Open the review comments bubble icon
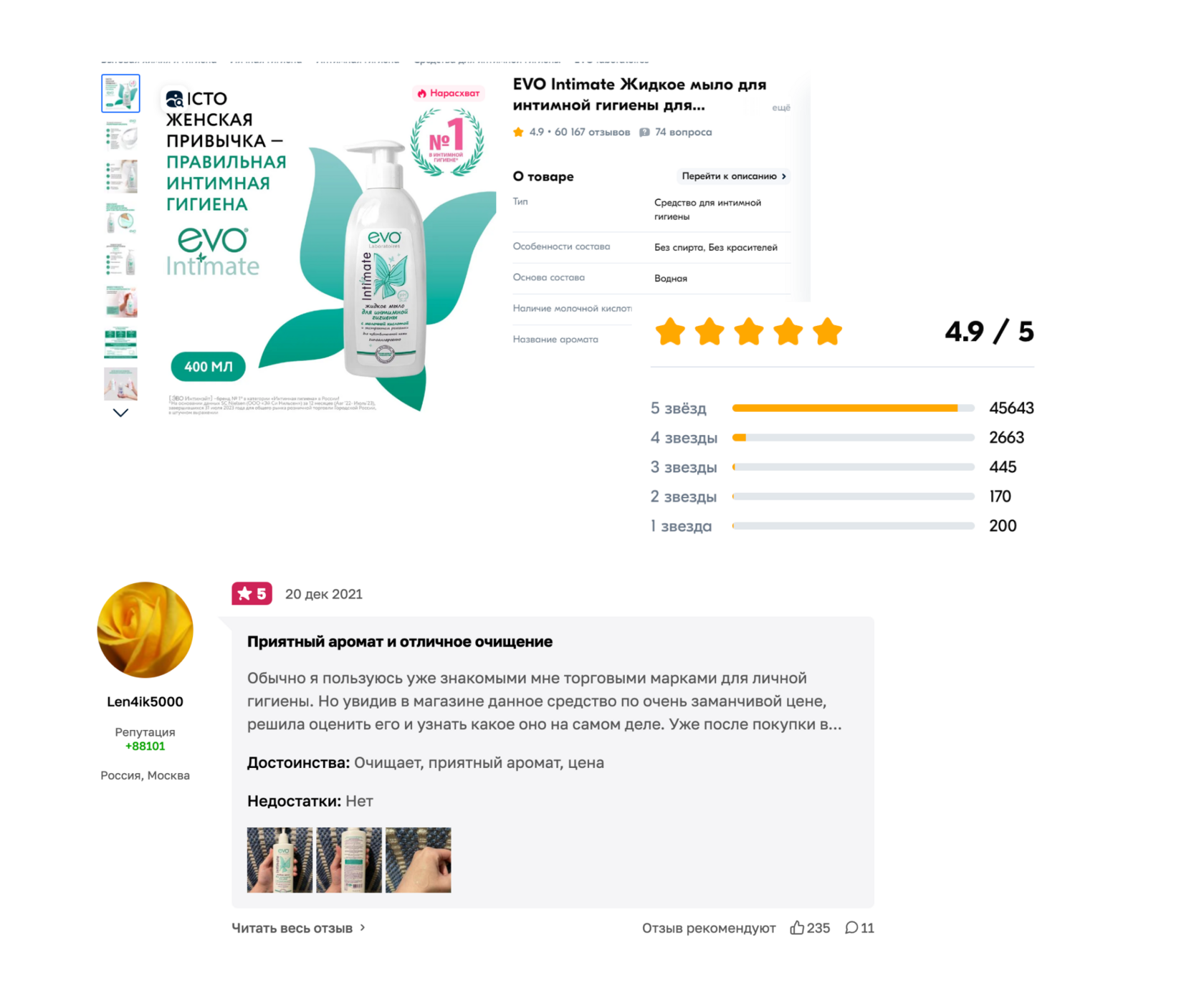1204x998 pixels. 851,928
